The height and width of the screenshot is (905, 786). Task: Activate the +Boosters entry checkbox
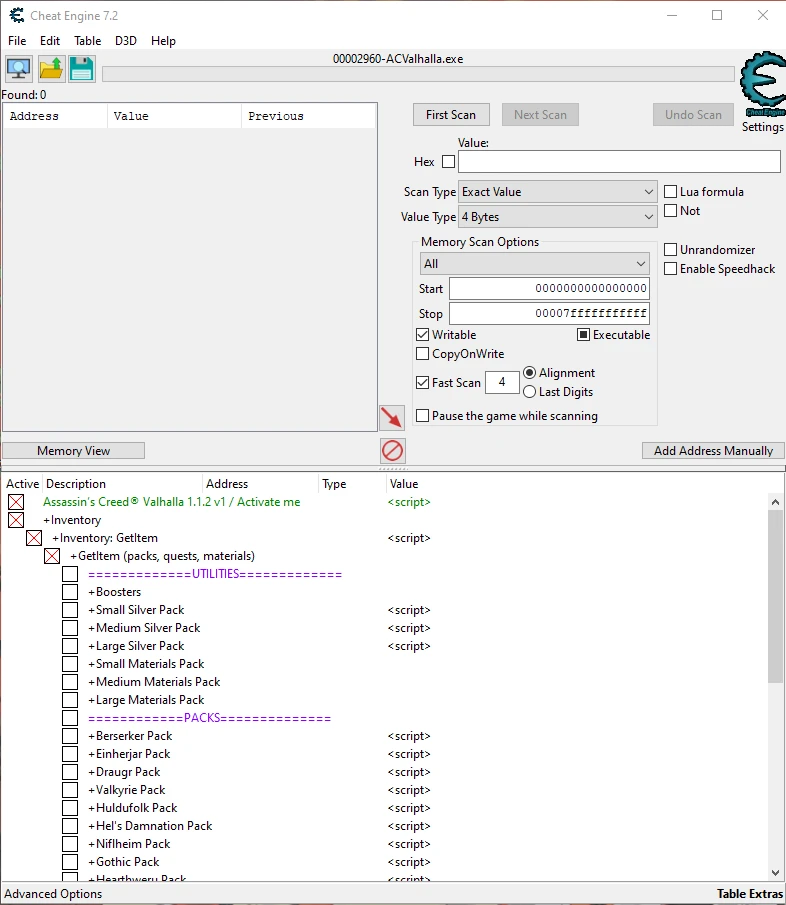point(70,592)
